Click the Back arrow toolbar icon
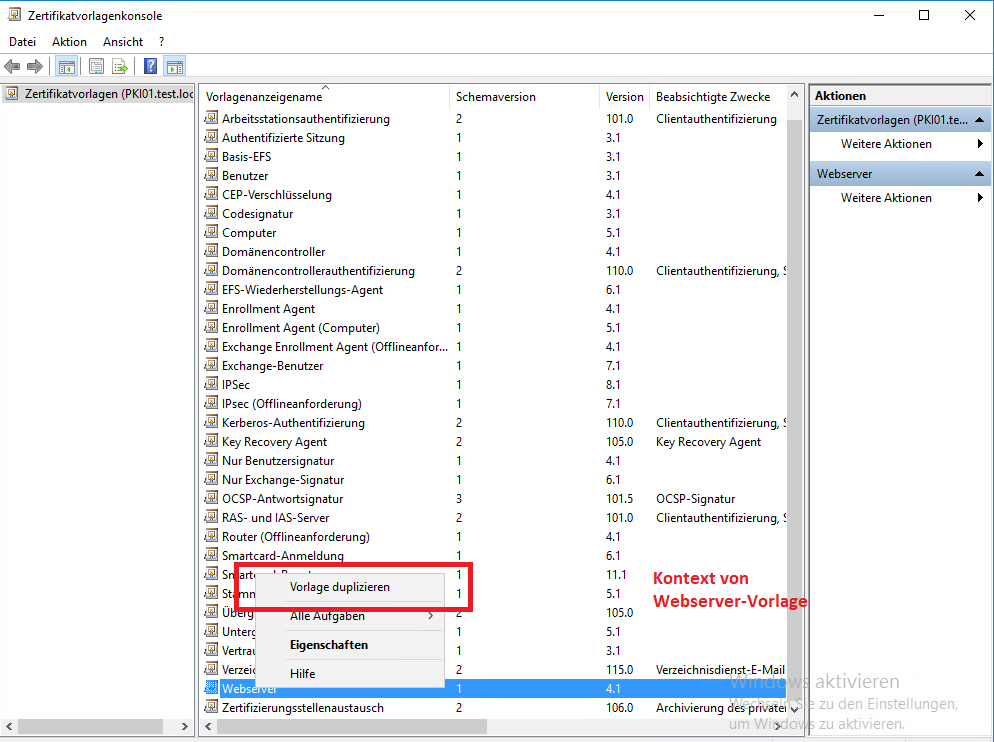This screenshot has width=994, height=742. pyautogui.click(x=12, y=67)
